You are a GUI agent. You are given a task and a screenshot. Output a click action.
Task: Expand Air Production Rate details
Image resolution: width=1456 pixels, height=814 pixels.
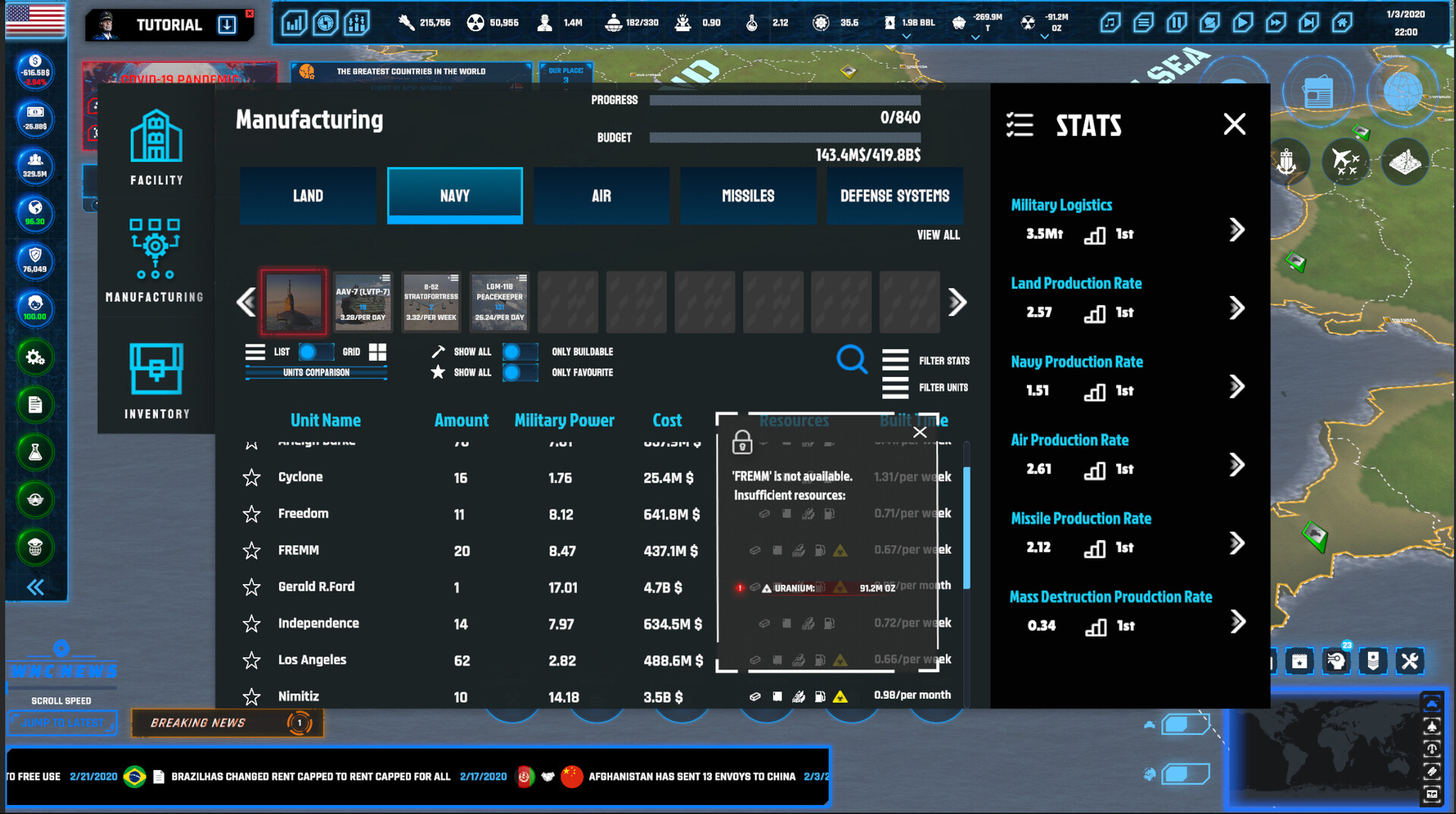coord(1238,465)
